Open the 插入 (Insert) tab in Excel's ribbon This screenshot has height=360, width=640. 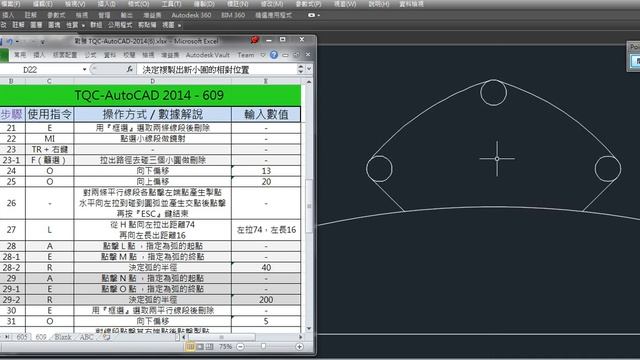(39, 55)
